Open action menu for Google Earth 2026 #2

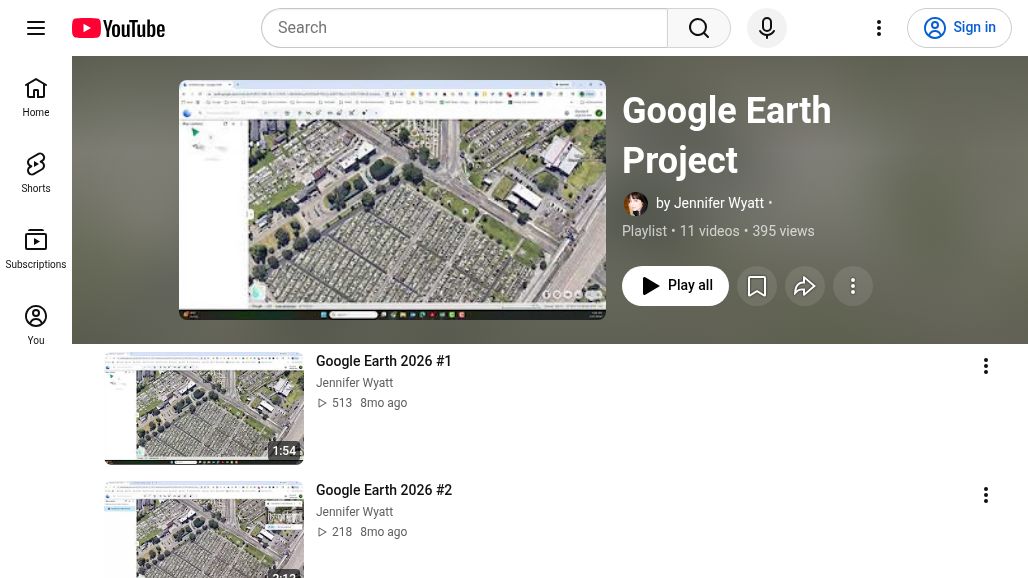pos(985,495)
